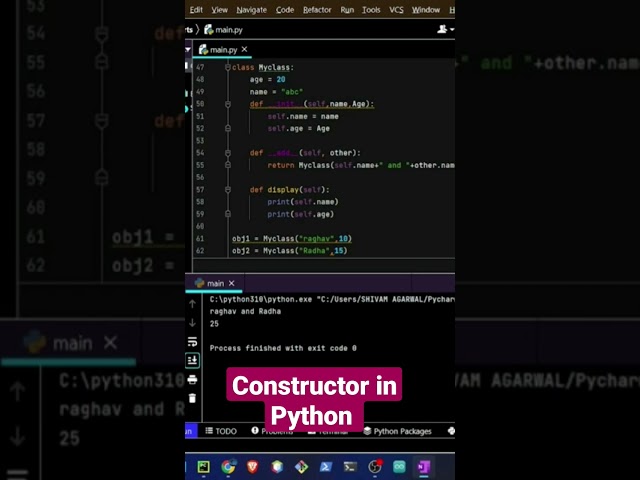This screenshot has width=640, height=480.
Task: Click the 'name = "abc"' code line
Action: pyautogui.click(x=276, y=92)
